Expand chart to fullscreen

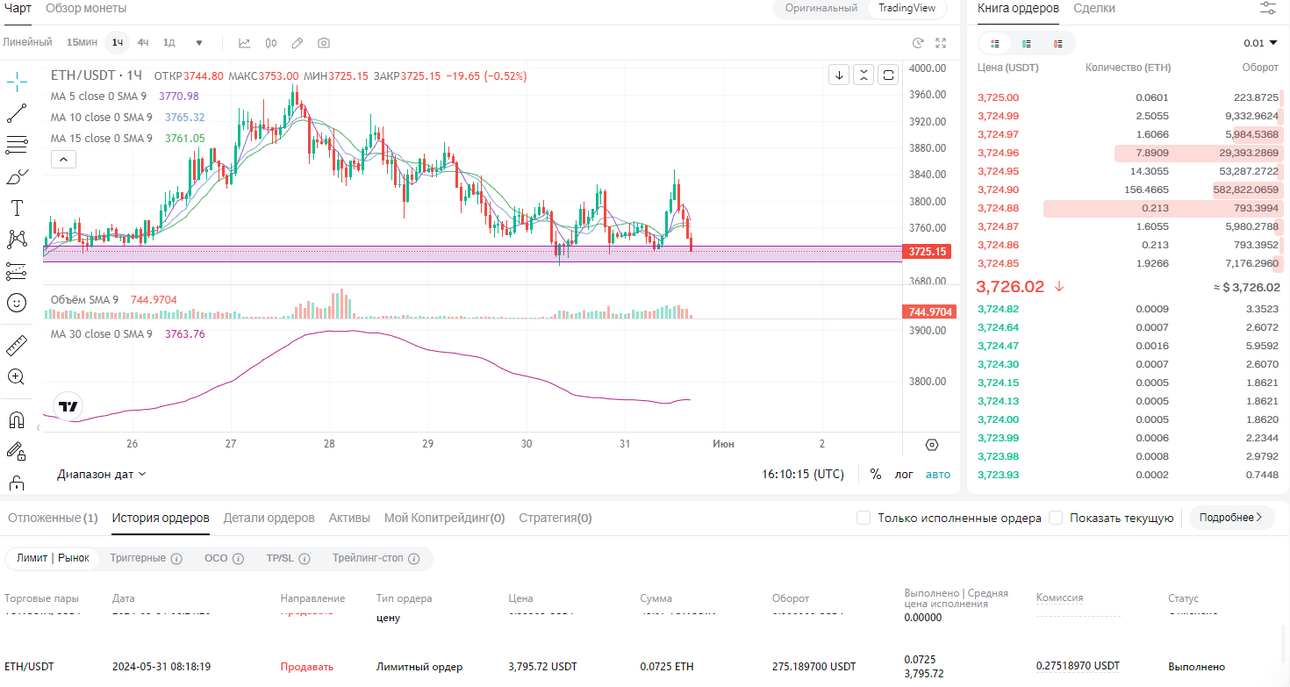click(x=941, y=43)
